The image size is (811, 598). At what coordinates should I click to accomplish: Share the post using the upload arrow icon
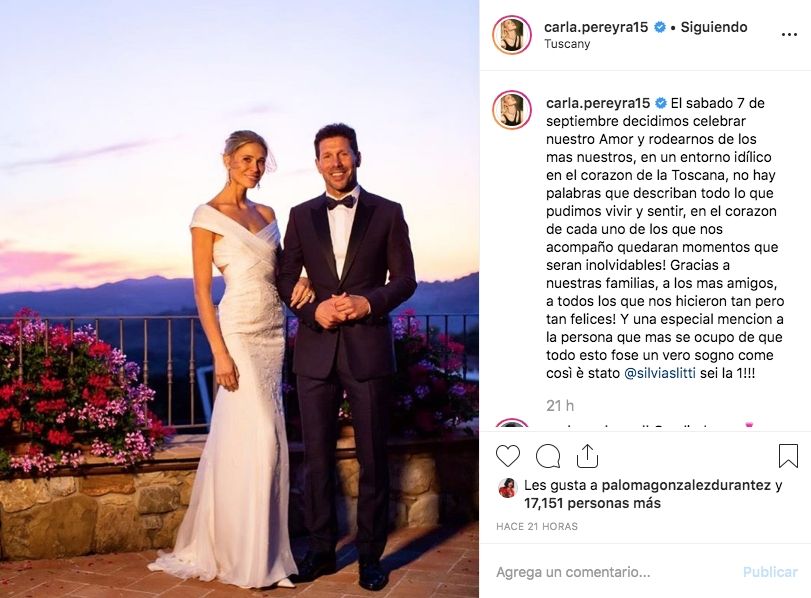pos(588,456)
